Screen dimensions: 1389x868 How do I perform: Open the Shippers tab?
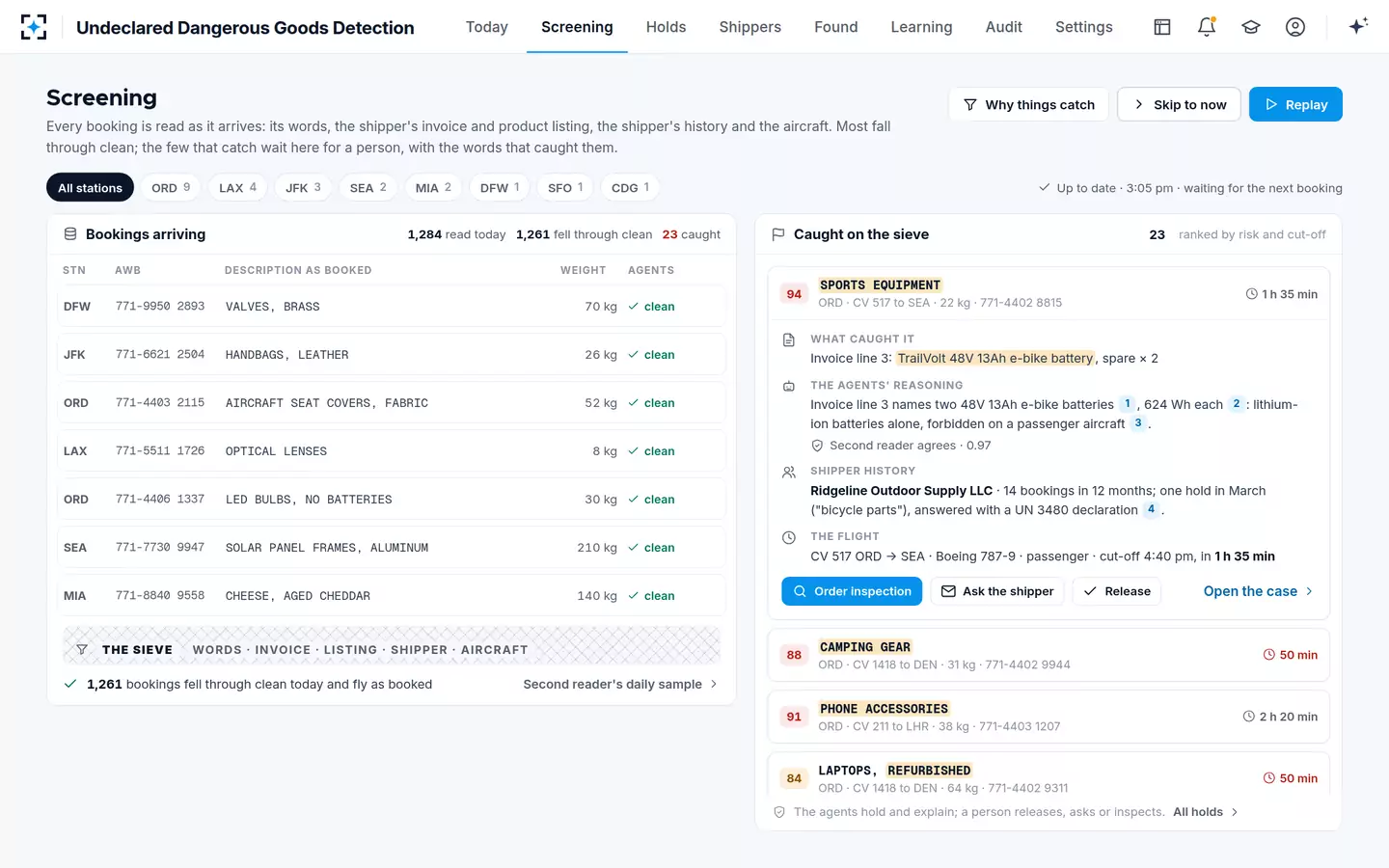pos(749,27)
